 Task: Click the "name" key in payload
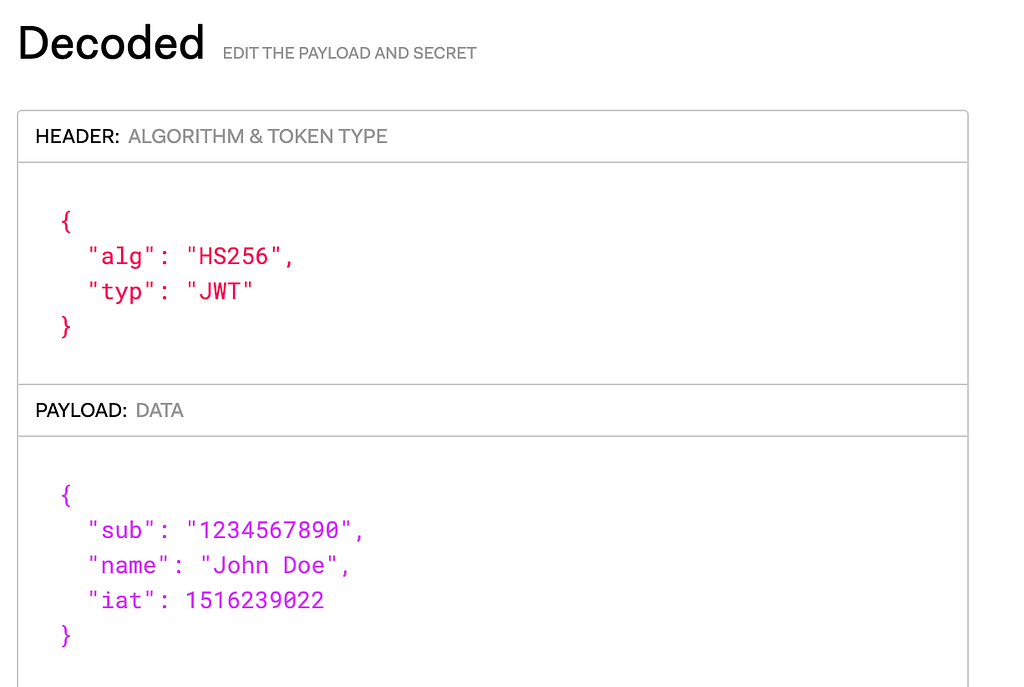(129, 566)
